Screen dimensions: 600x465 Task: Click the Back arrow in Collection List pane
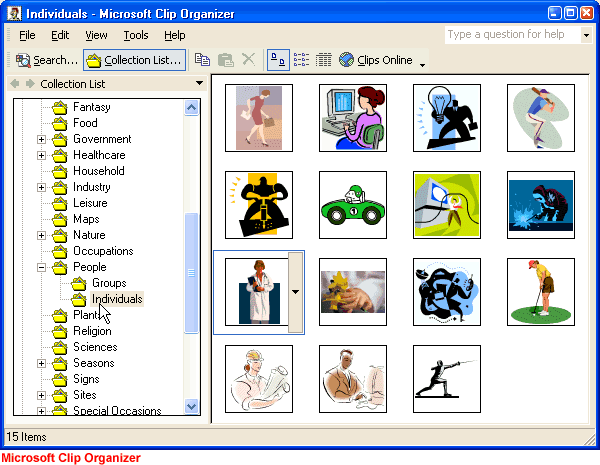tap(14, 83)
